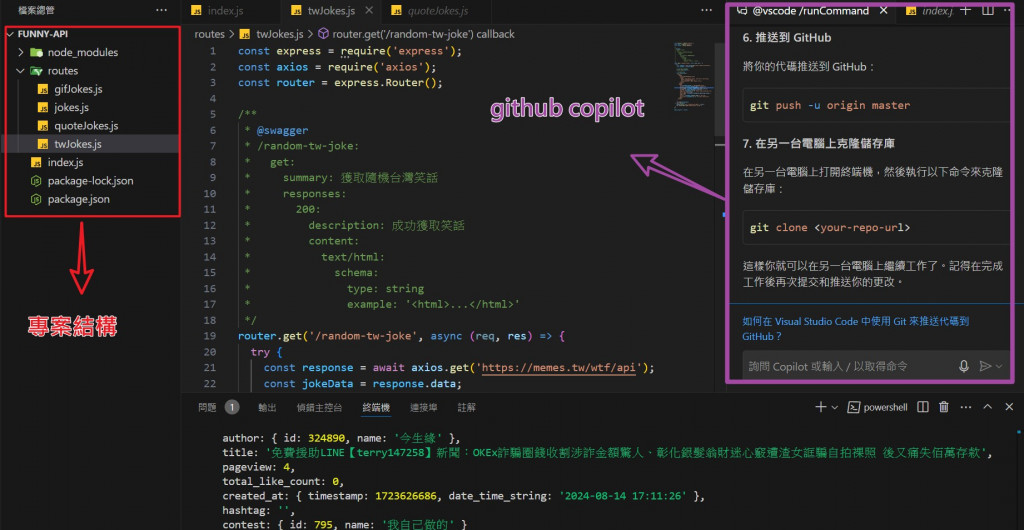Open the 問題 (Problems) panel tab
The width and height of the screenshot is (1024, 530).
[x=207, y=407]
